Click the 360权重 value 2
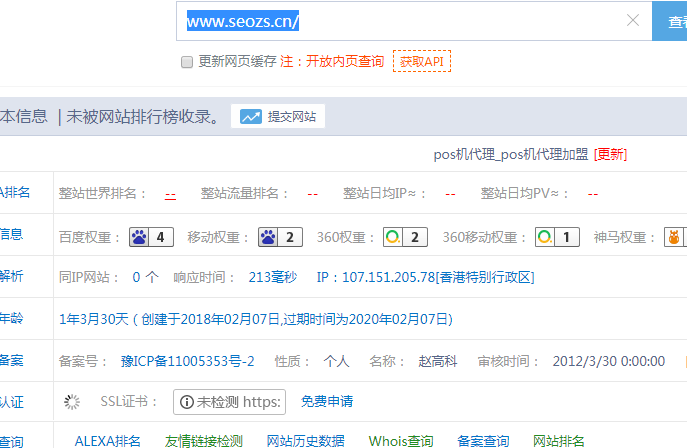Image resolution: width=687 pixels, height=448 pixels. (x=415, y=237)
